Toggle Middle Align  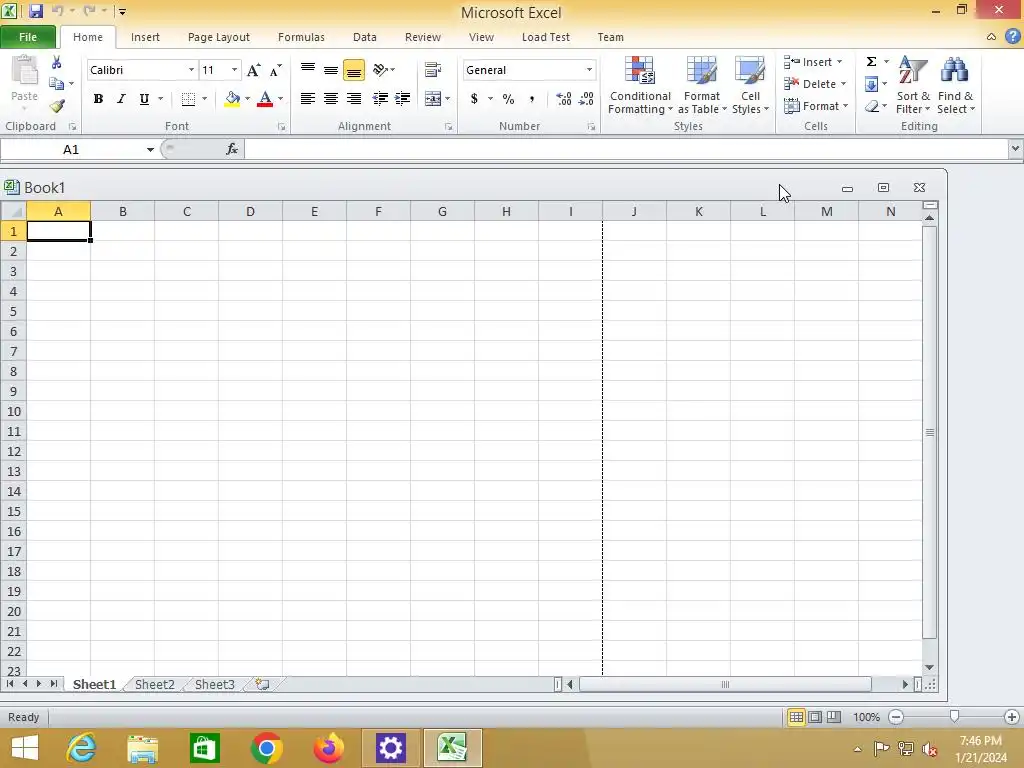tap(331, 69)
